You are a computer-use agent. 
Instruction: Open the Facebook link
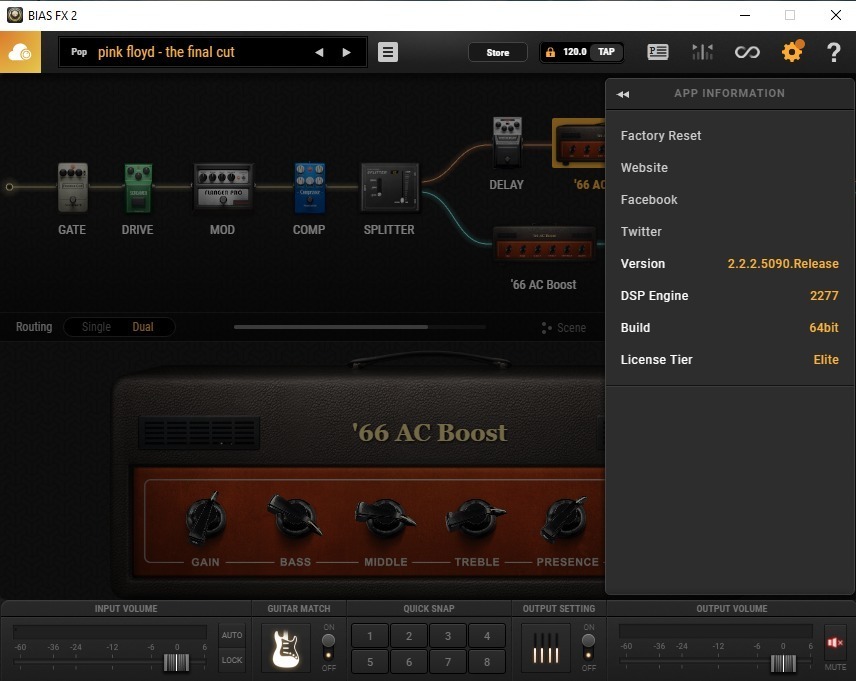tap(649, 200)
